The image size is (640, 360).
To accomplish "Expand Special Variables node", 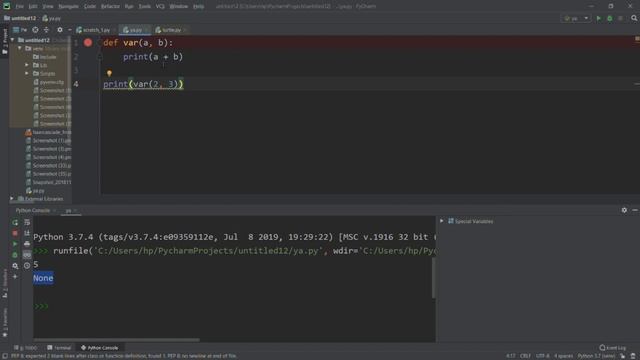I will [442, 221].
